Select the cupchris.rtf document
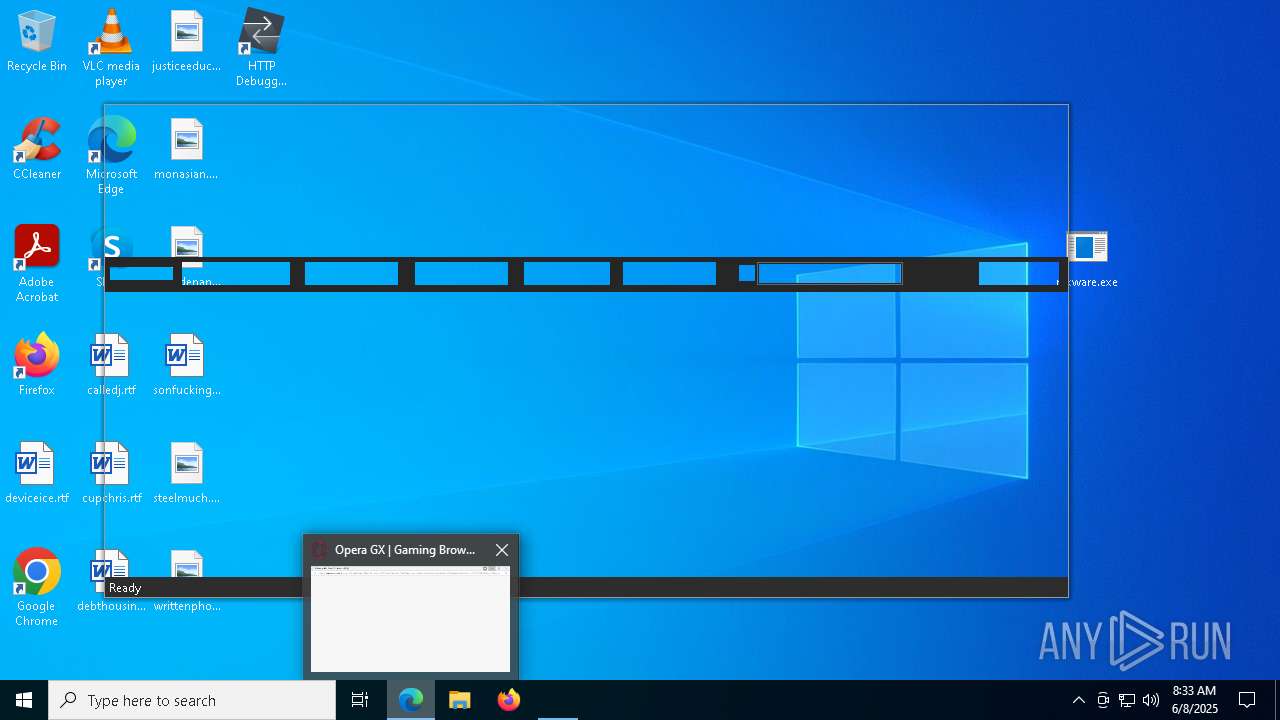Screen dimensions: 1280x720 click(111, 474)
